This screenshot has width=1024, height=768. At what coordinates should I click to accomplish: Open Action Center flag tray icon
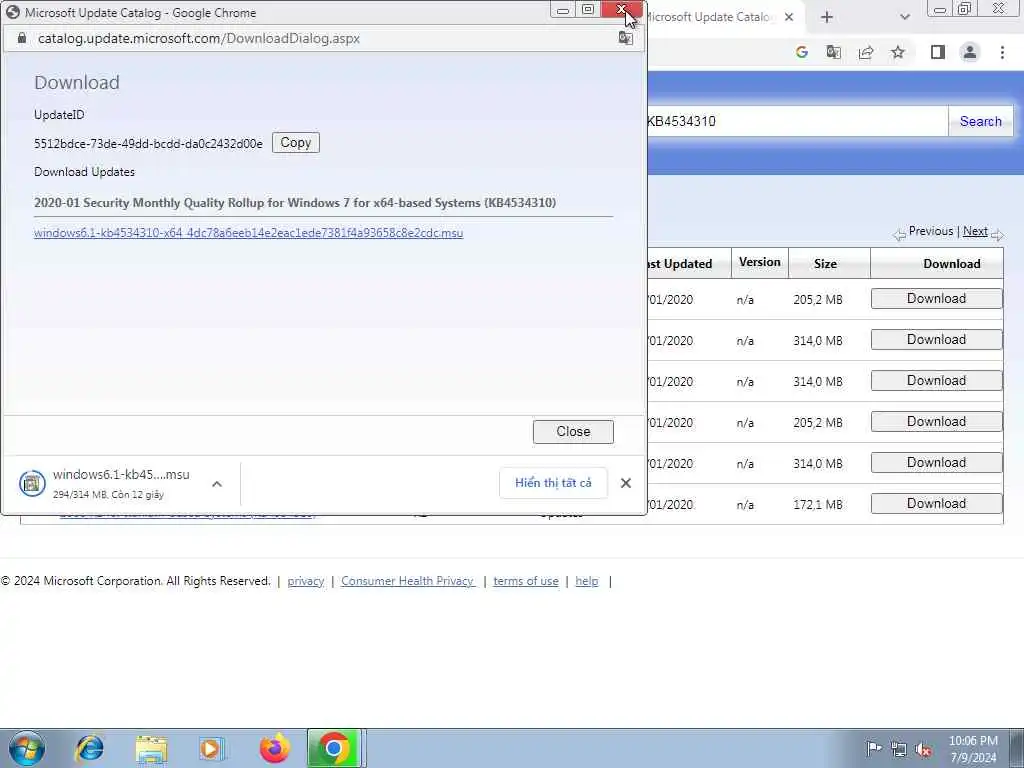point(874,748)
